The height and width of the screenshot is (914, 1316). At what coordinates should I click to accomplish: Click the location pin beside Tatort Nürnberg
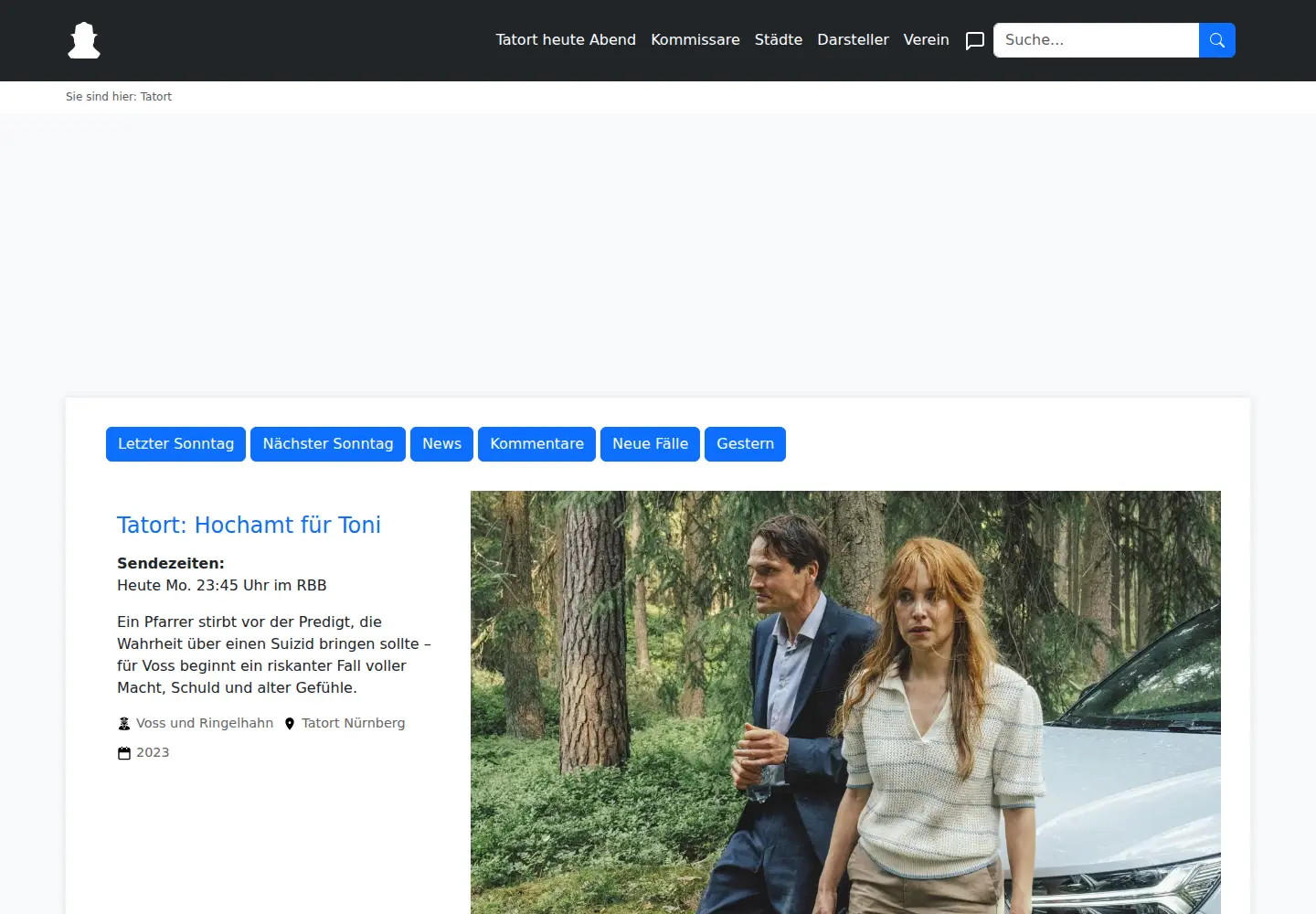point(290,723)
